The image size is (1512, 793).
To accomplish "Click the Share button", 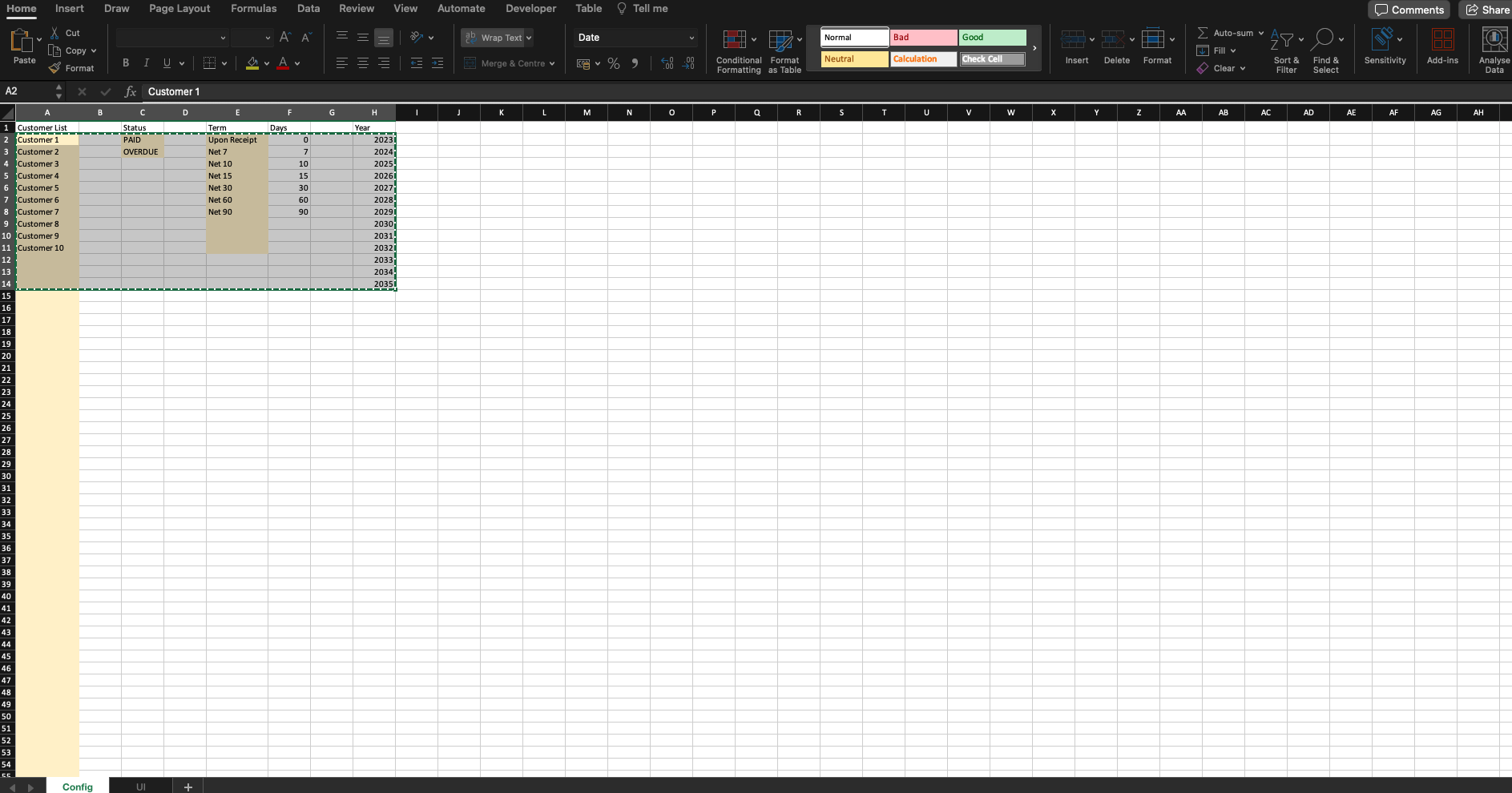I will [x=1486, y=10].
